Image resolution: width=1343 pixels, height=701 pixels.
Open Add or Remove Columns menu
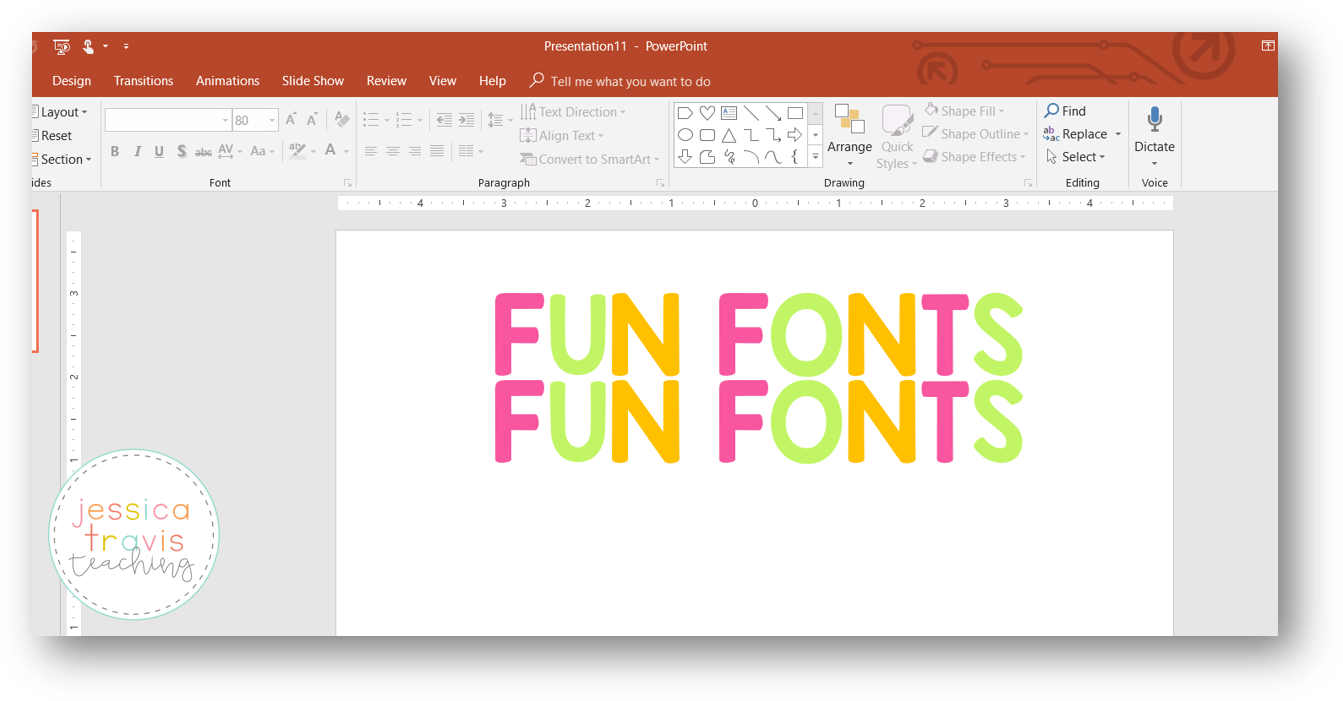click(471, 151)
